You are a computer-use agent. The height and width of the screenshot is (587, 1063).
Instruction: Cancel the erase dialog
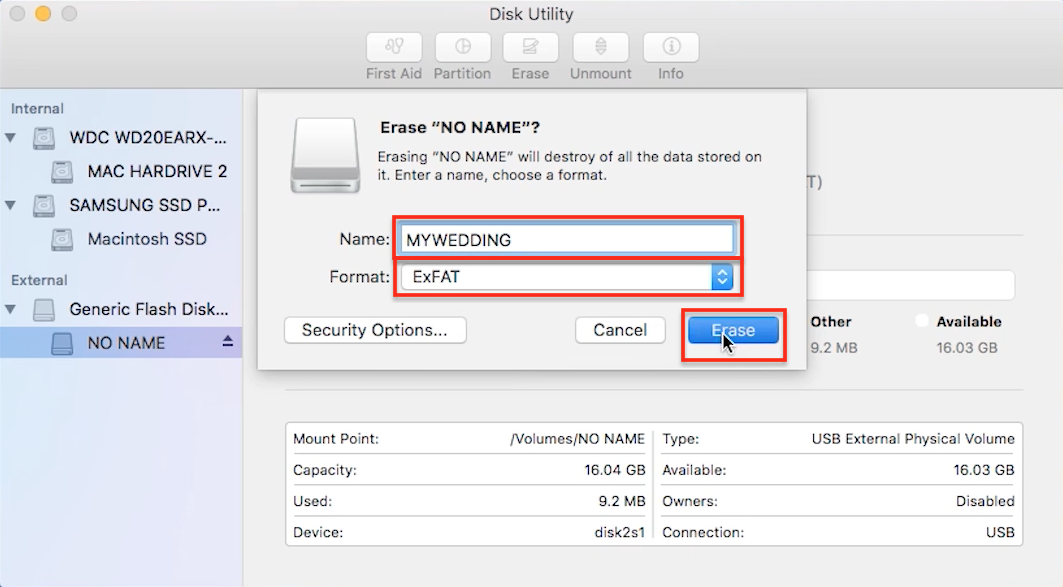[620, 330]
